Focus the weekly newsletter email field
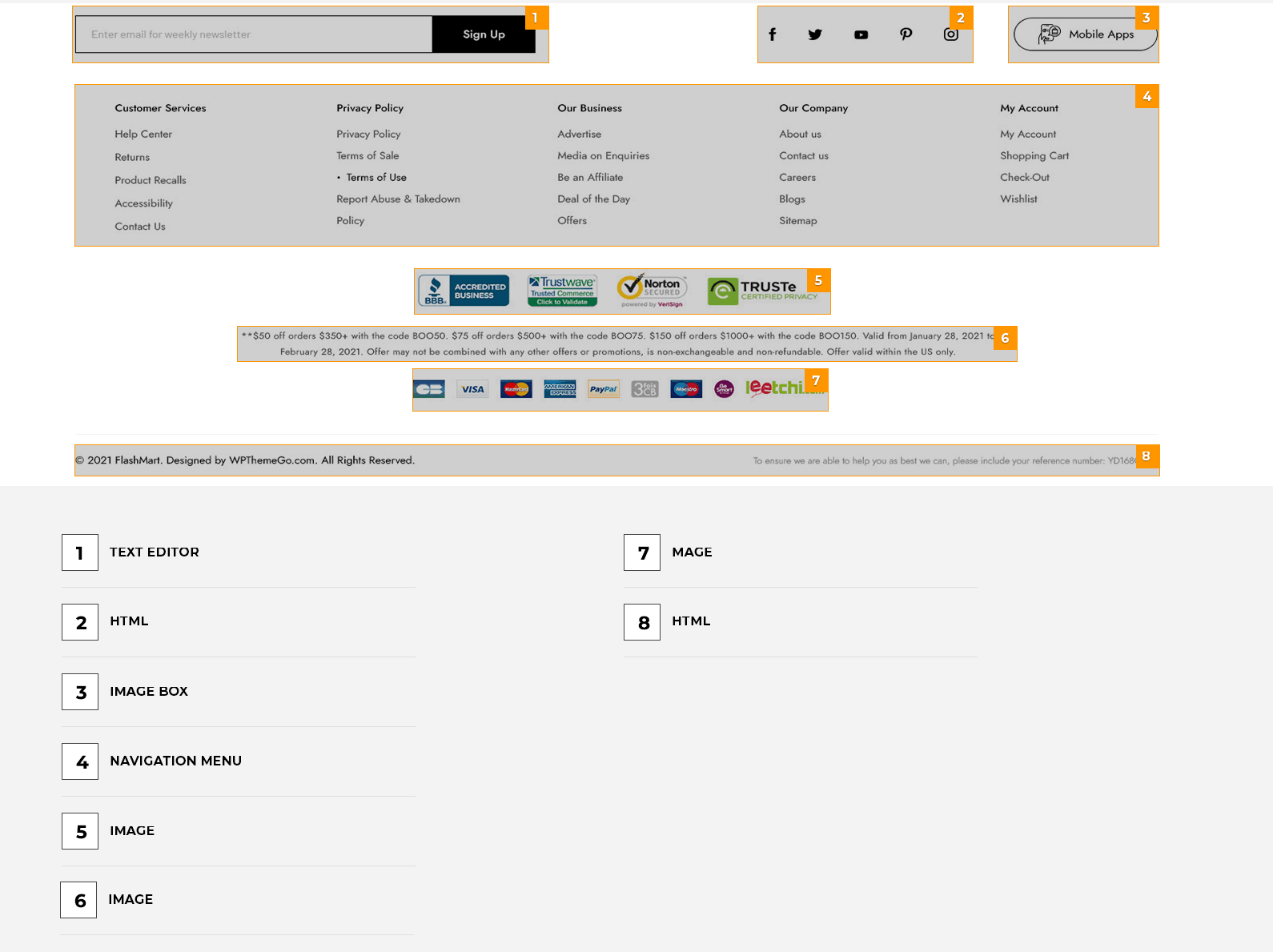1273x952 pixels. (x=254, y=34)
